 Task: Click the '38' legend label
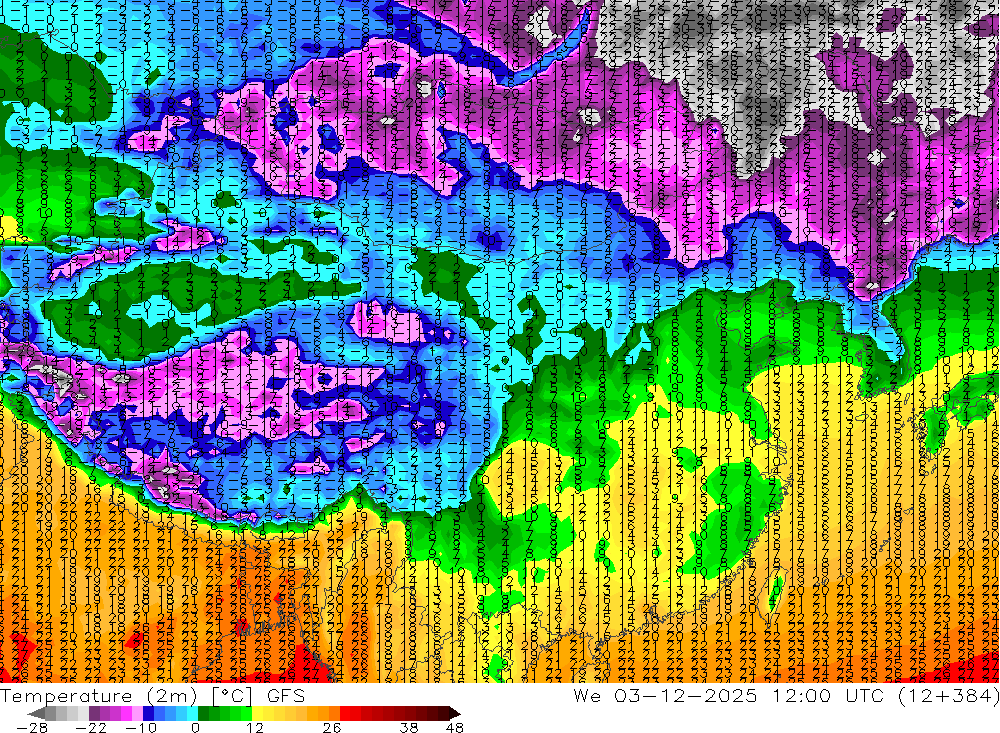click(x=409, y=728)
